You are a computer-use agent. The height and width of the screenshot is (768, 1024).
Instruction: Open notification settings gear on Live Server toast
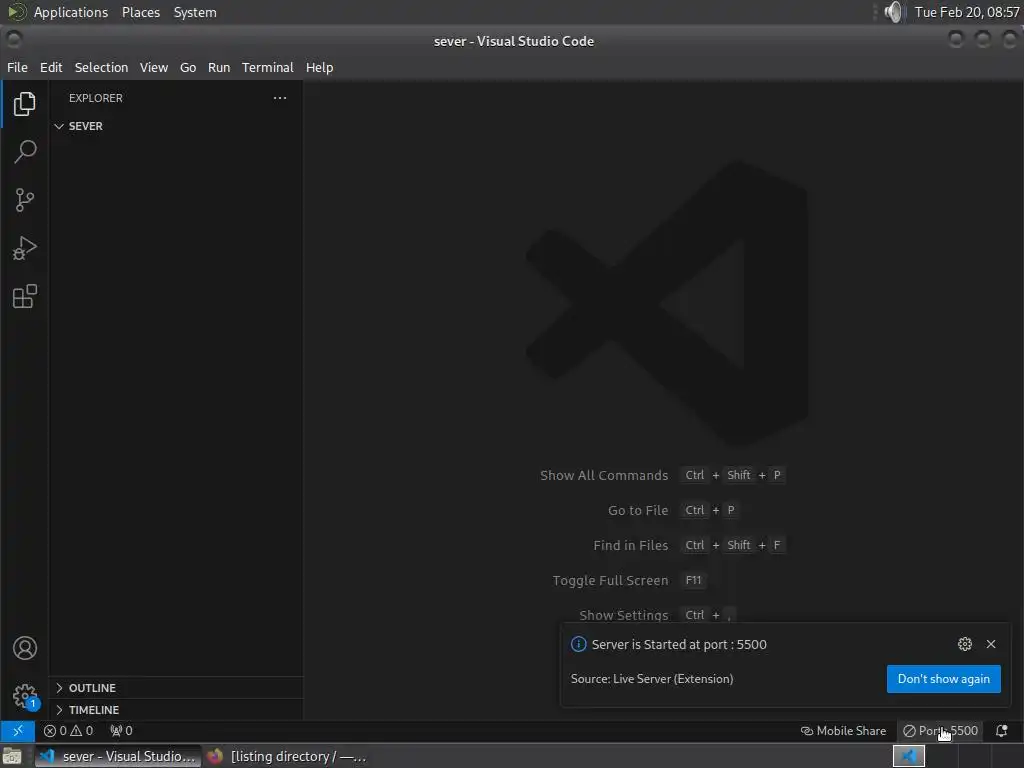[x=965, y=644]
